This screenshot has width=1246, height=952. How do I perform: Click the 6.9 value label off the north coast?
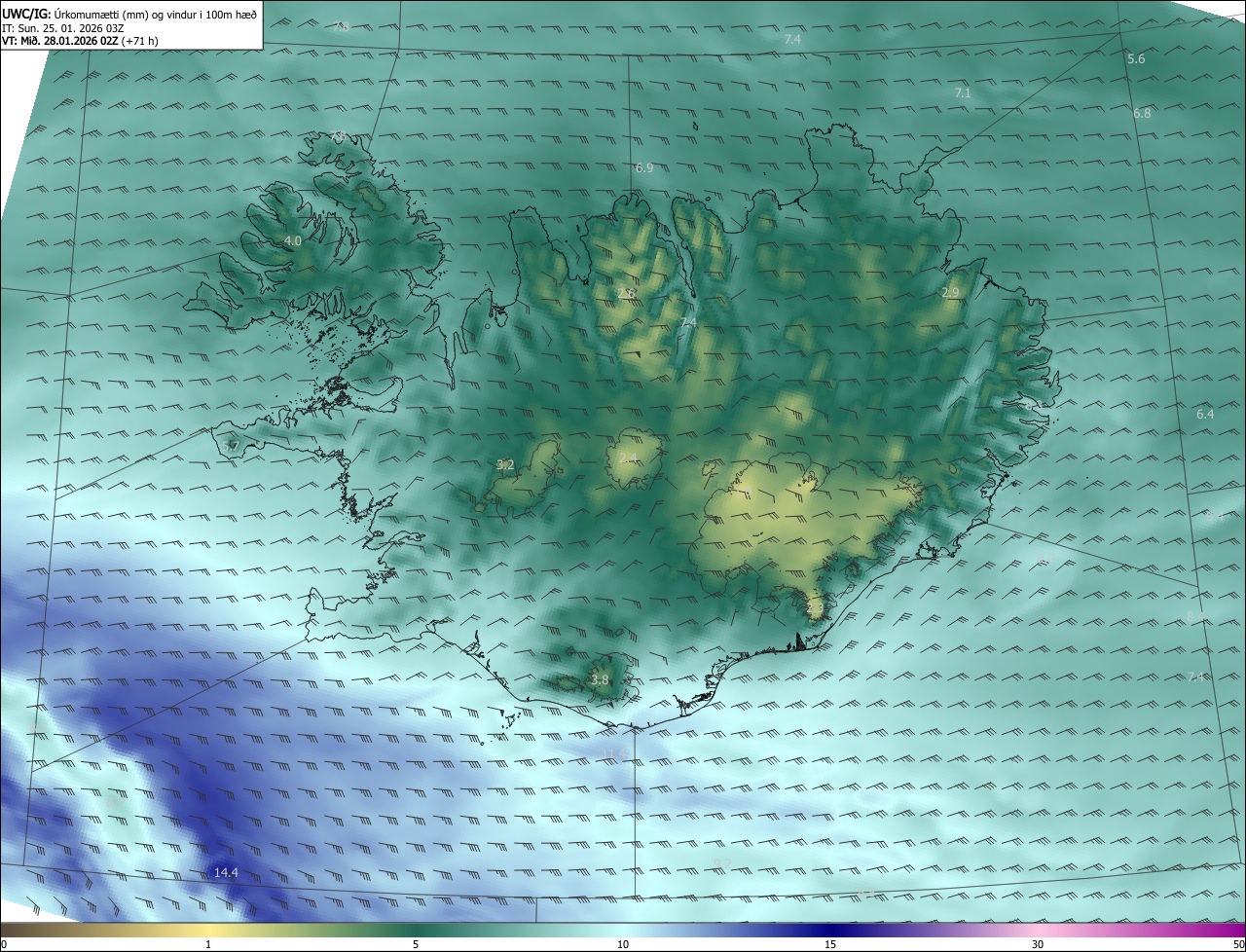pos(644,167)
